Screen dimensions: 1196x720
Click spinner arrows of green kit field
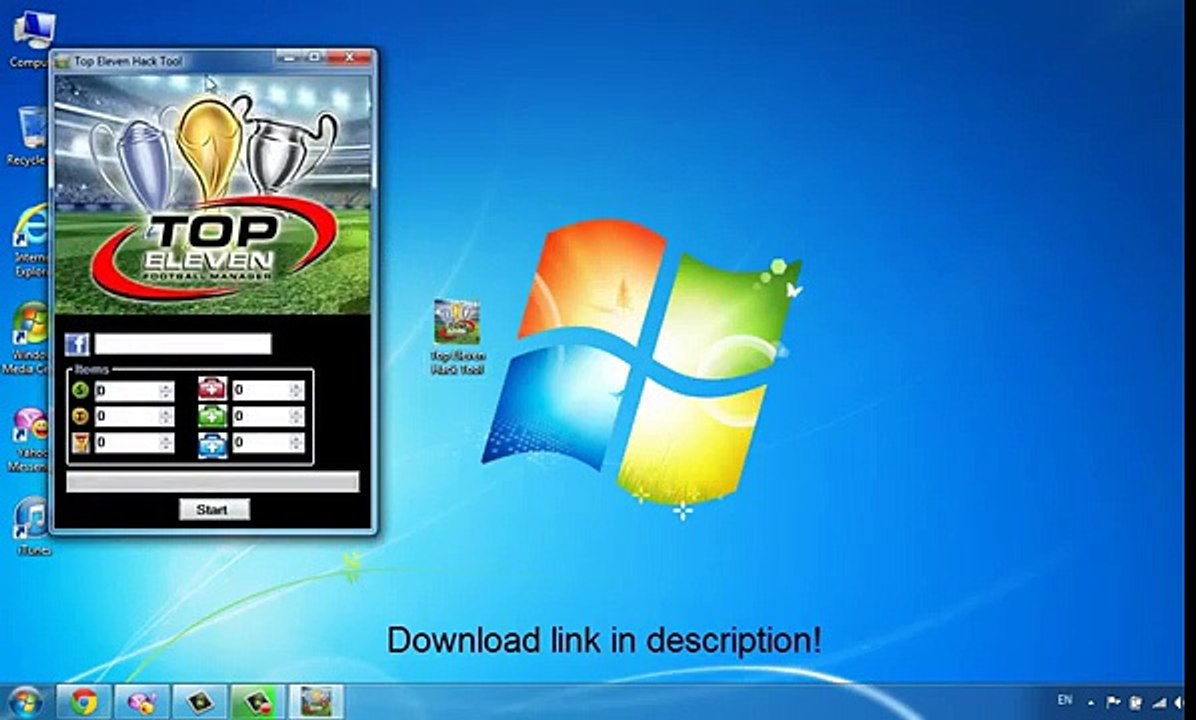(296, 416)
